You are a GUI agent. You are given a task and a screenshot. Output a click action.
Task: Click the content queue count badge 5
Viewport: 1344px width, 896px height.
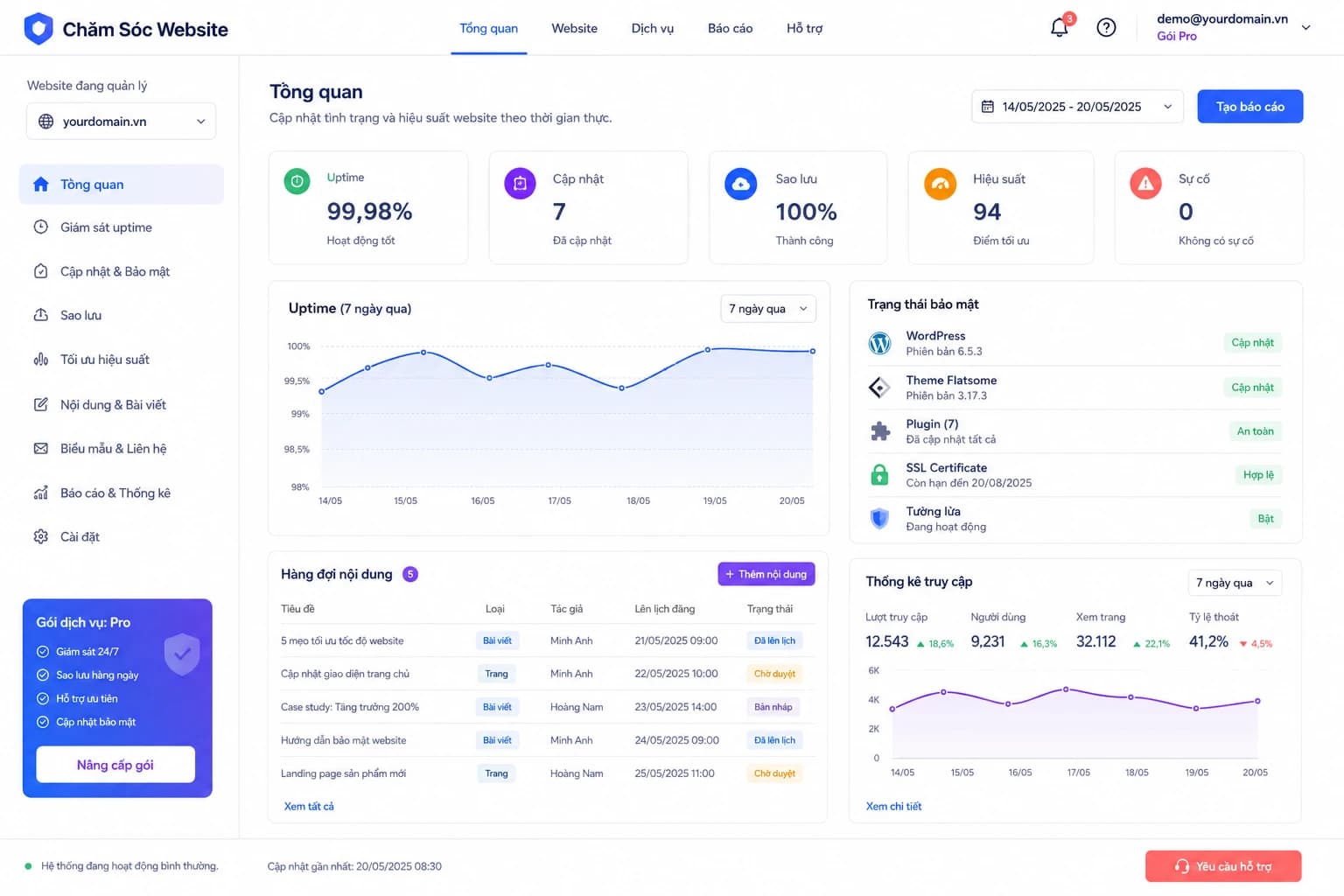pos(409,574)
